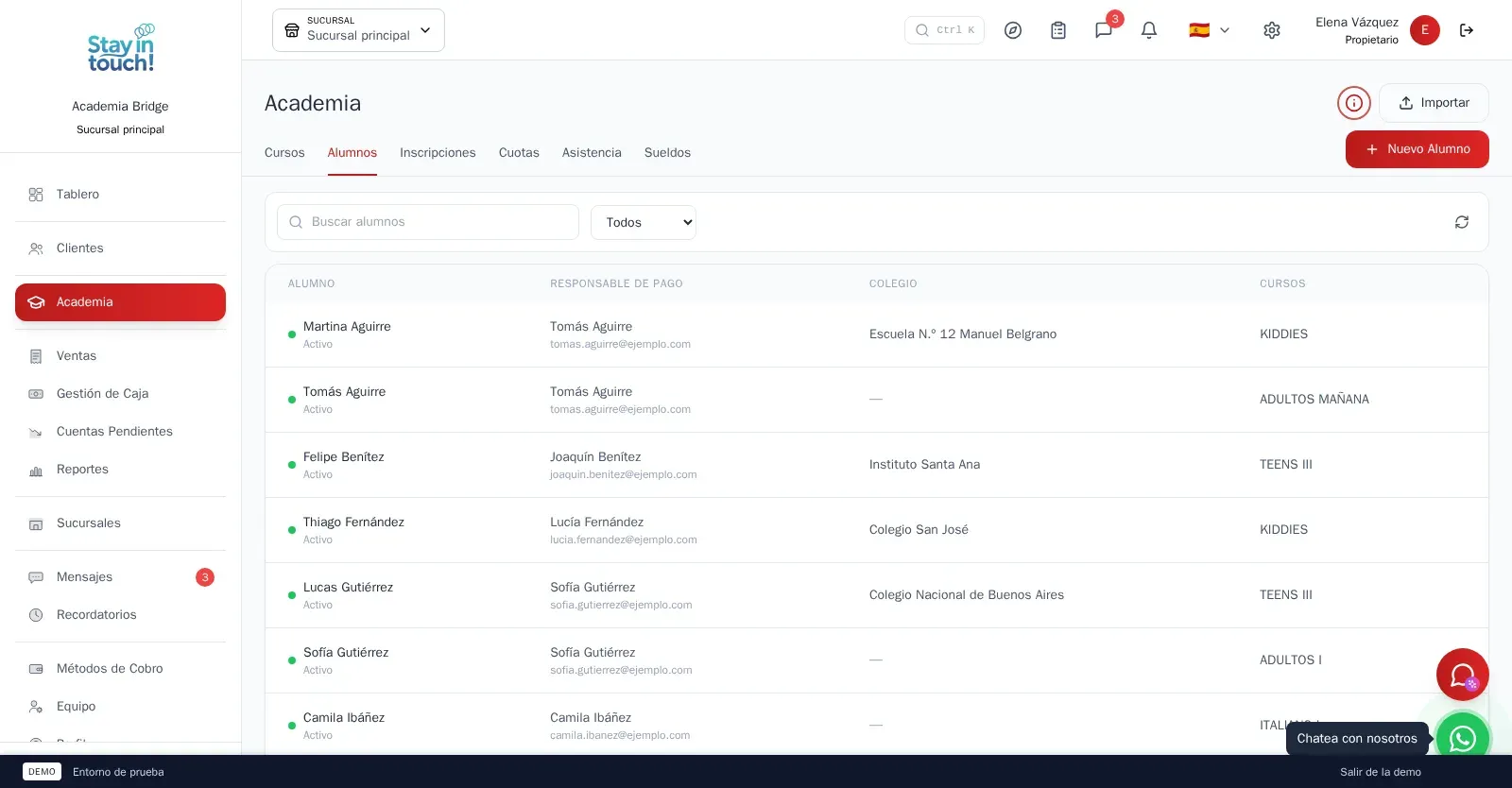Open Métodos de Cobro in sidebar
1512x788 pixels.
click(121, 669)
